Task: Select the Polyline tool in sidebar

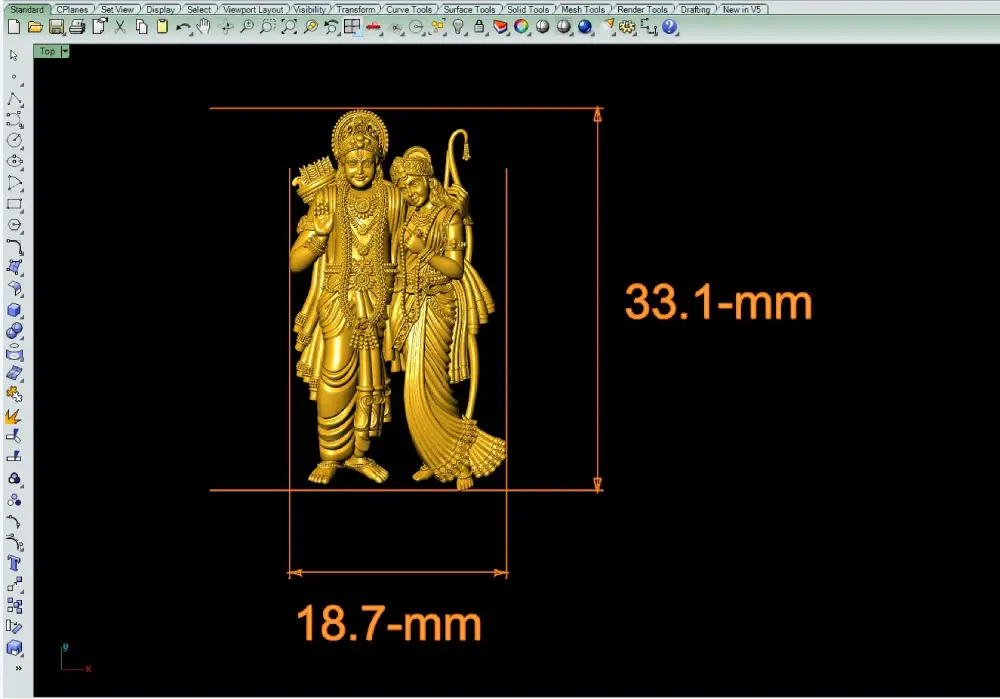Action: [x=14, y=99]
